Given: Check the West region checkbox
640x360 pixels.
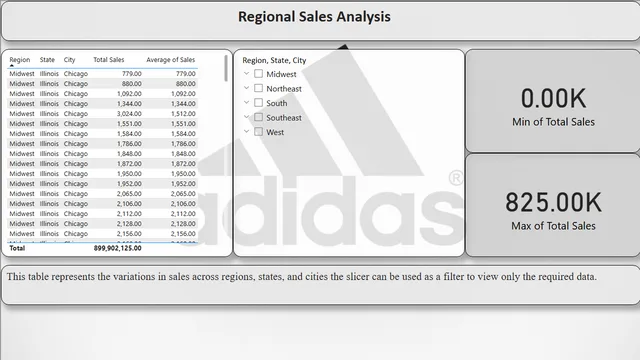Looking at the screenshot, I should (258, 131).
